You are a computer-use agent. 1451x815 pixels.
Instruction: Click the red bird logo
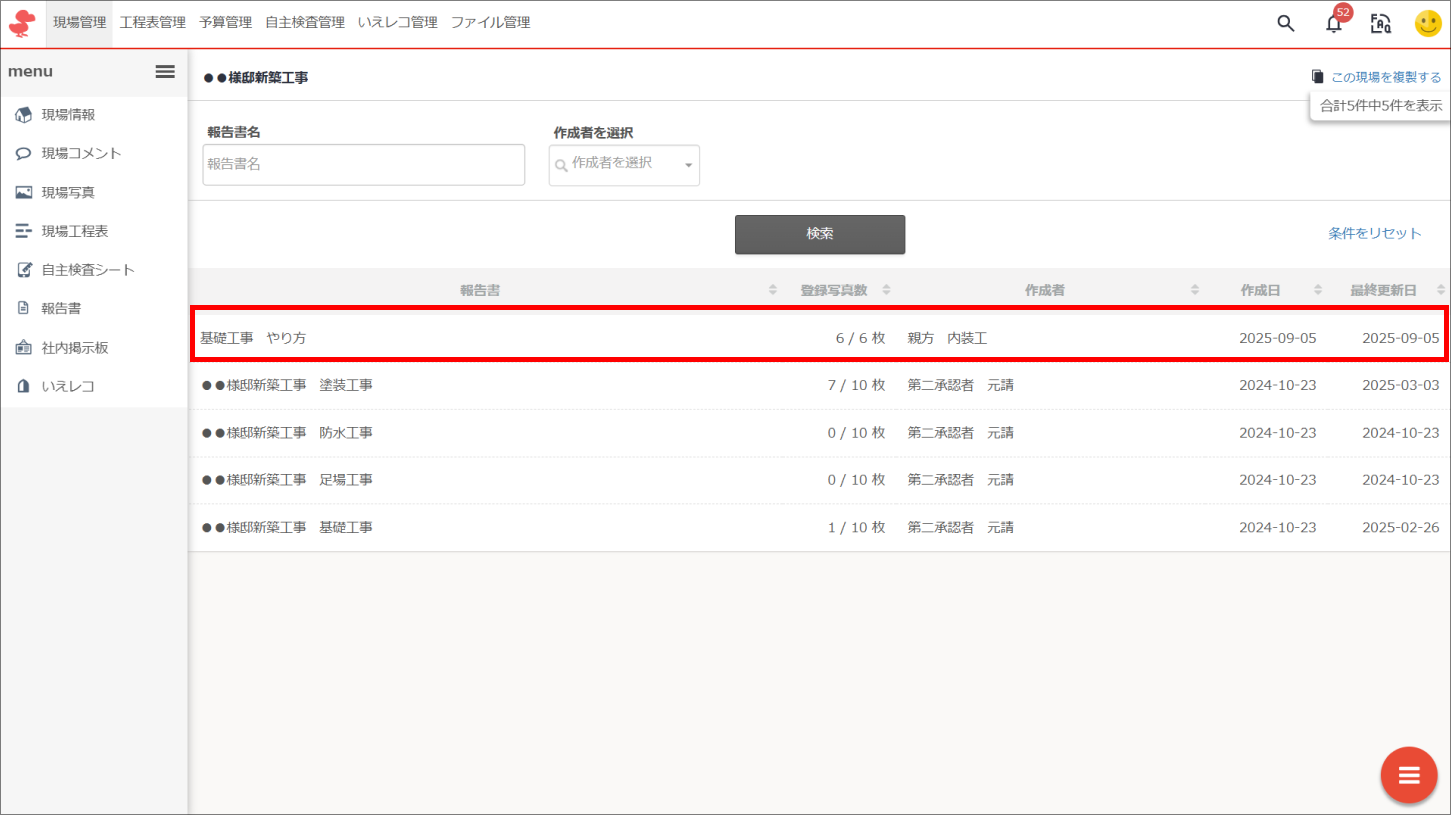click(22, 23)
